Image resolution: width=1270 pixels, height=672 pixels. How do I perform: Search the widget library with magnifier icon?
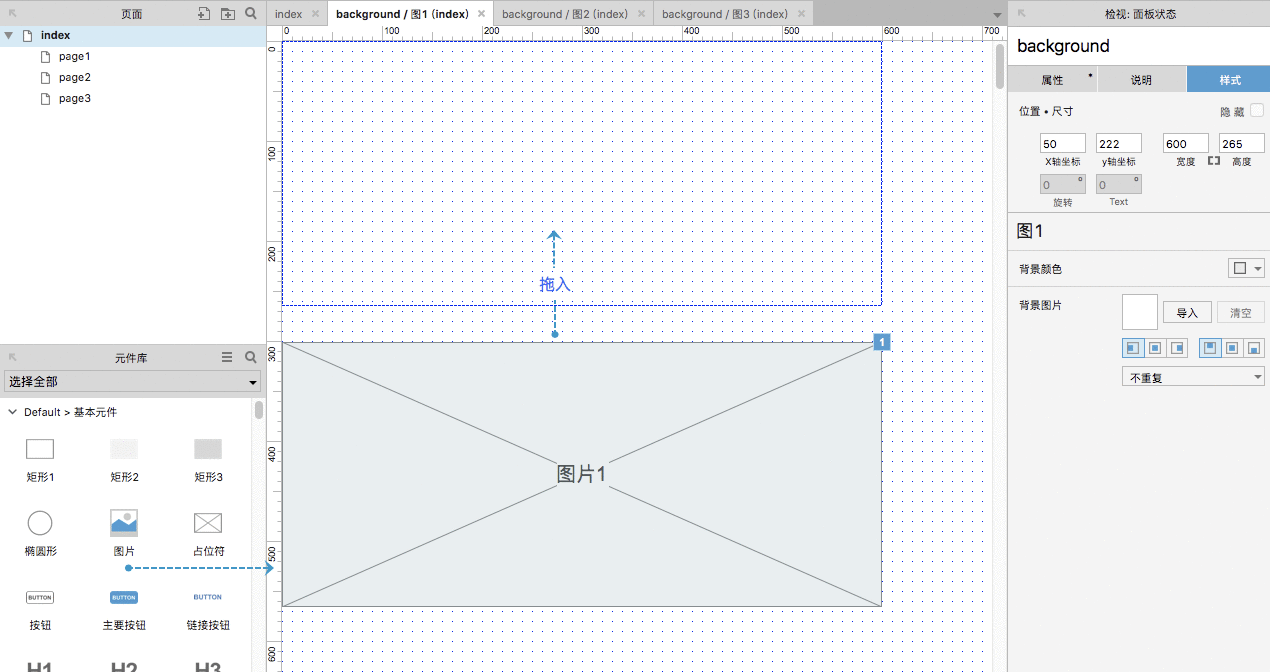251,357
